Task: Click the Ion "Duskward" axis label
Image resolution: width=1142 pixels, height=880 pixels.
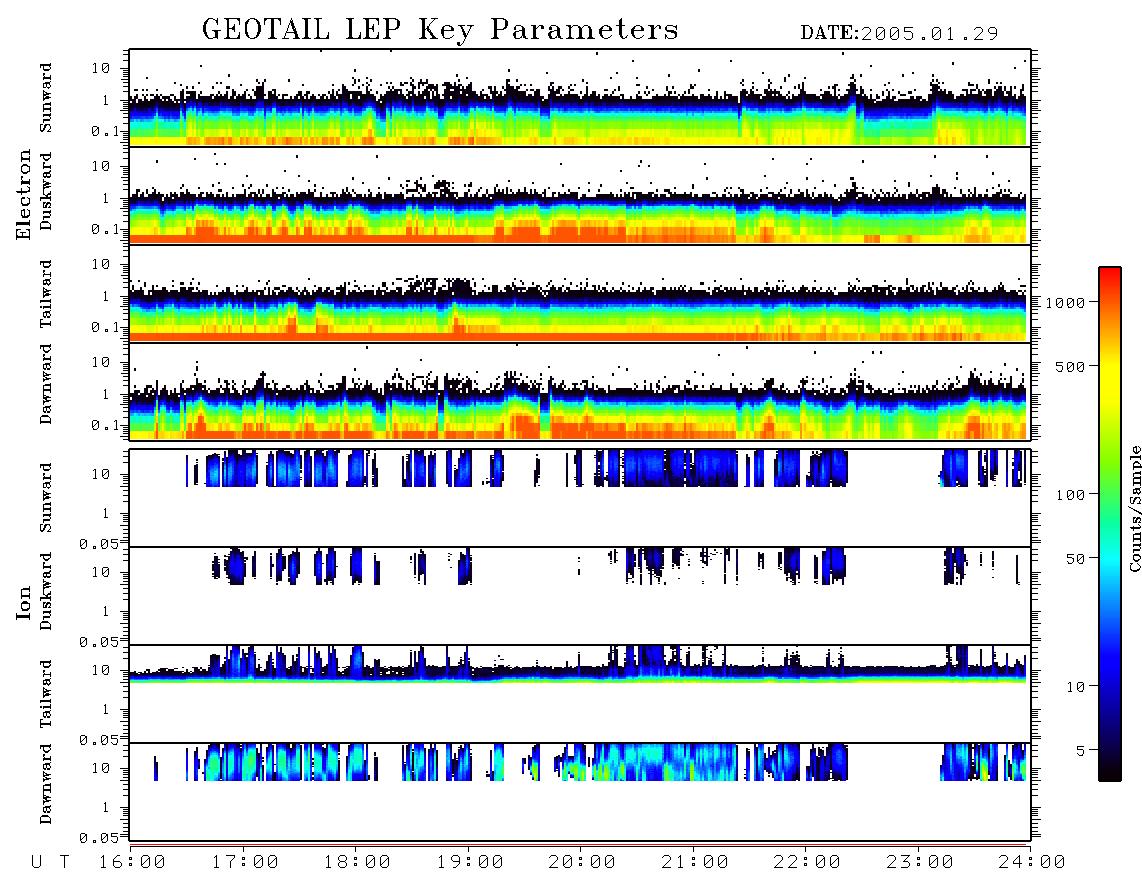Action: (46, 591)
